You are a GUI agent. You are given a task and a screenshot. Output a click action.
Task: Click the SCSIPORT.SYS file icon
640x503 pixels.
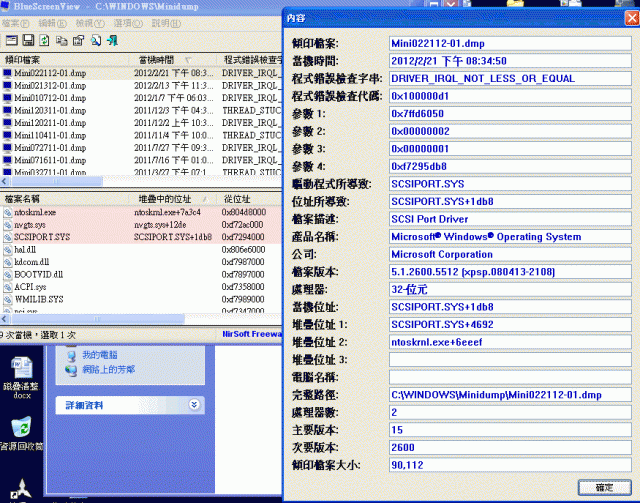tap(7, 237)
